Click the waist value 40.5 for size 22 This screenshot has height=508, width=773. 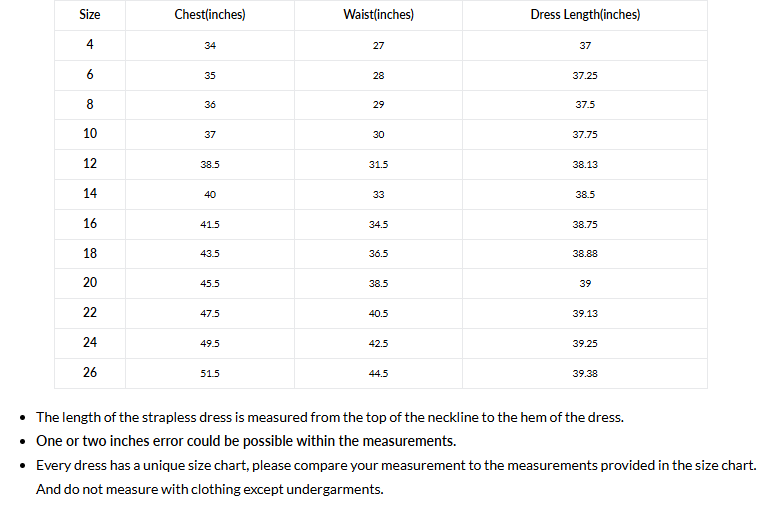tap(378, 314)
